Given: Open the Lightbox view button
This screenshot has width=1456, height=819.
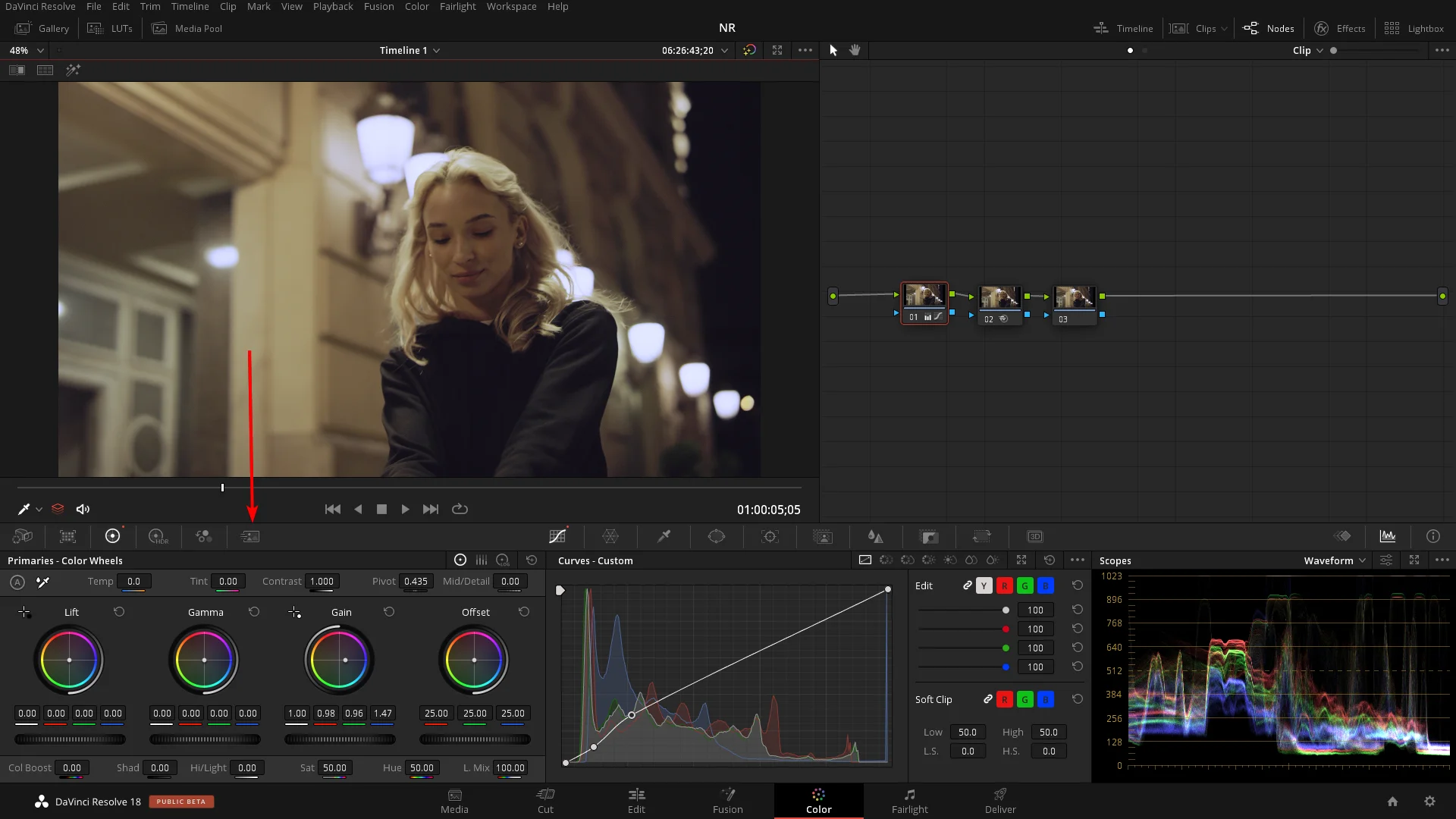Looking at the screenshot, I should pyautogui.click(x=1414, y=28).
